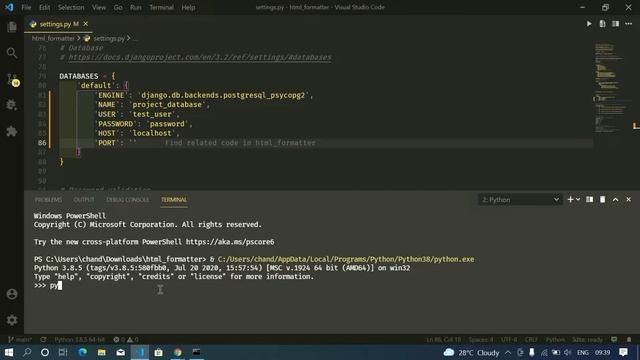Change file encoding UTF-8 in status bar
Image resolution: width=640 pixels, height=360 pixels.
509,340
